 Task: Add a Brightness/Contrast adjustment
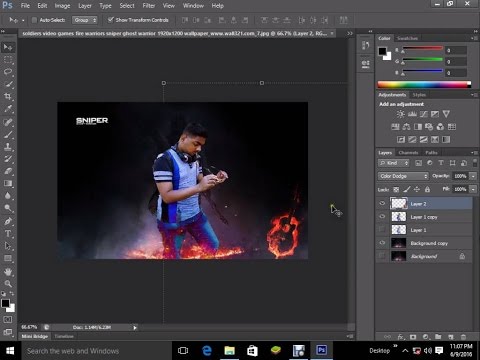(x=400, y=114)
